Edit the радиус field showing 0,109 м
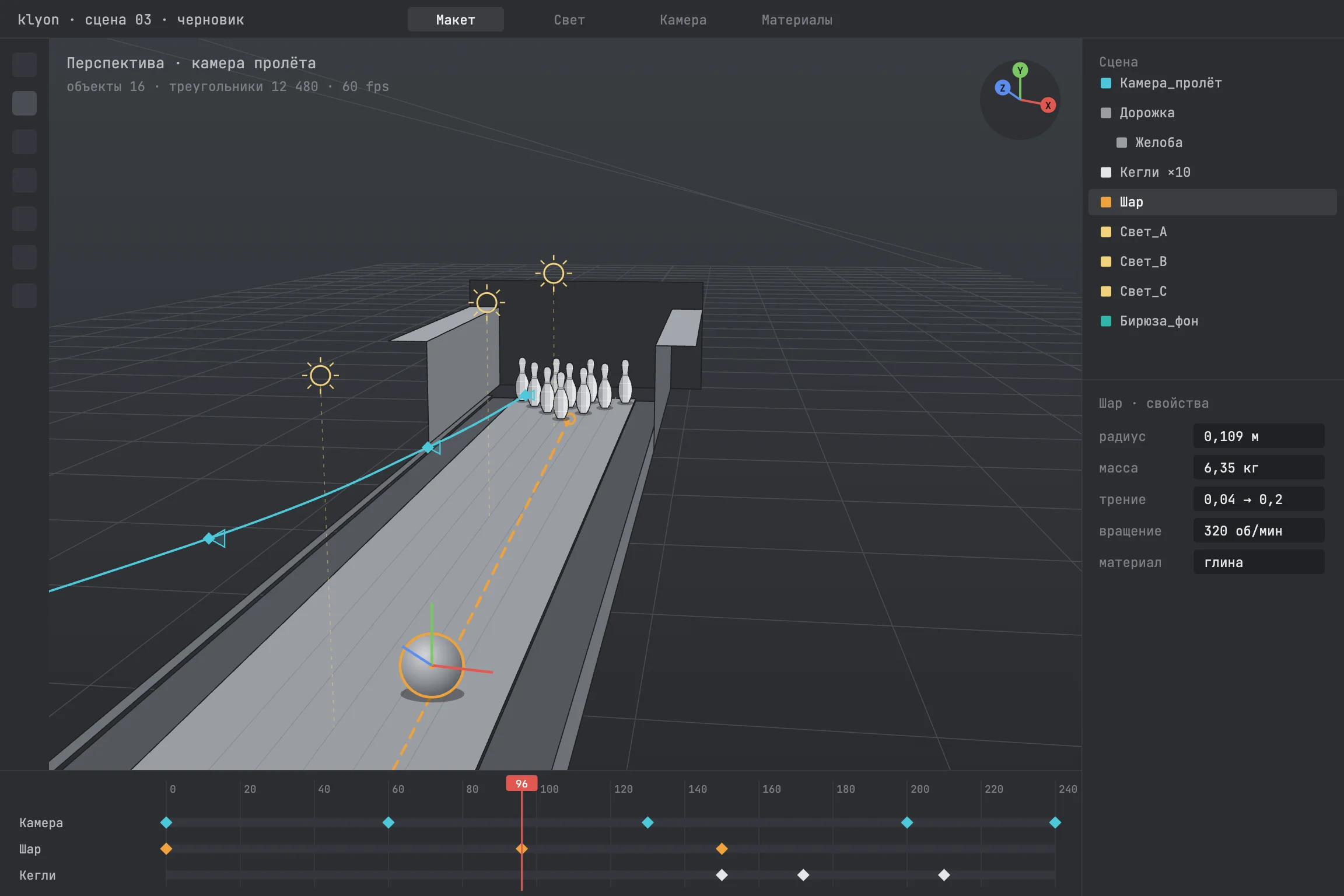Viewport: 1344px width, 896px height. [x=1259, y=436]
